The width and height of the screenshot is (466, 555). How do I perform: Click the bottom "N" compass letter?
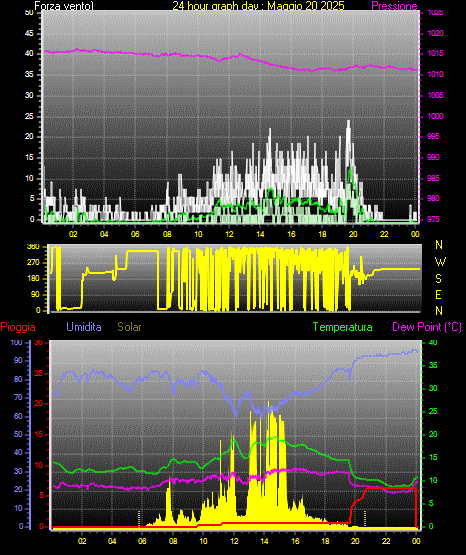439,311
